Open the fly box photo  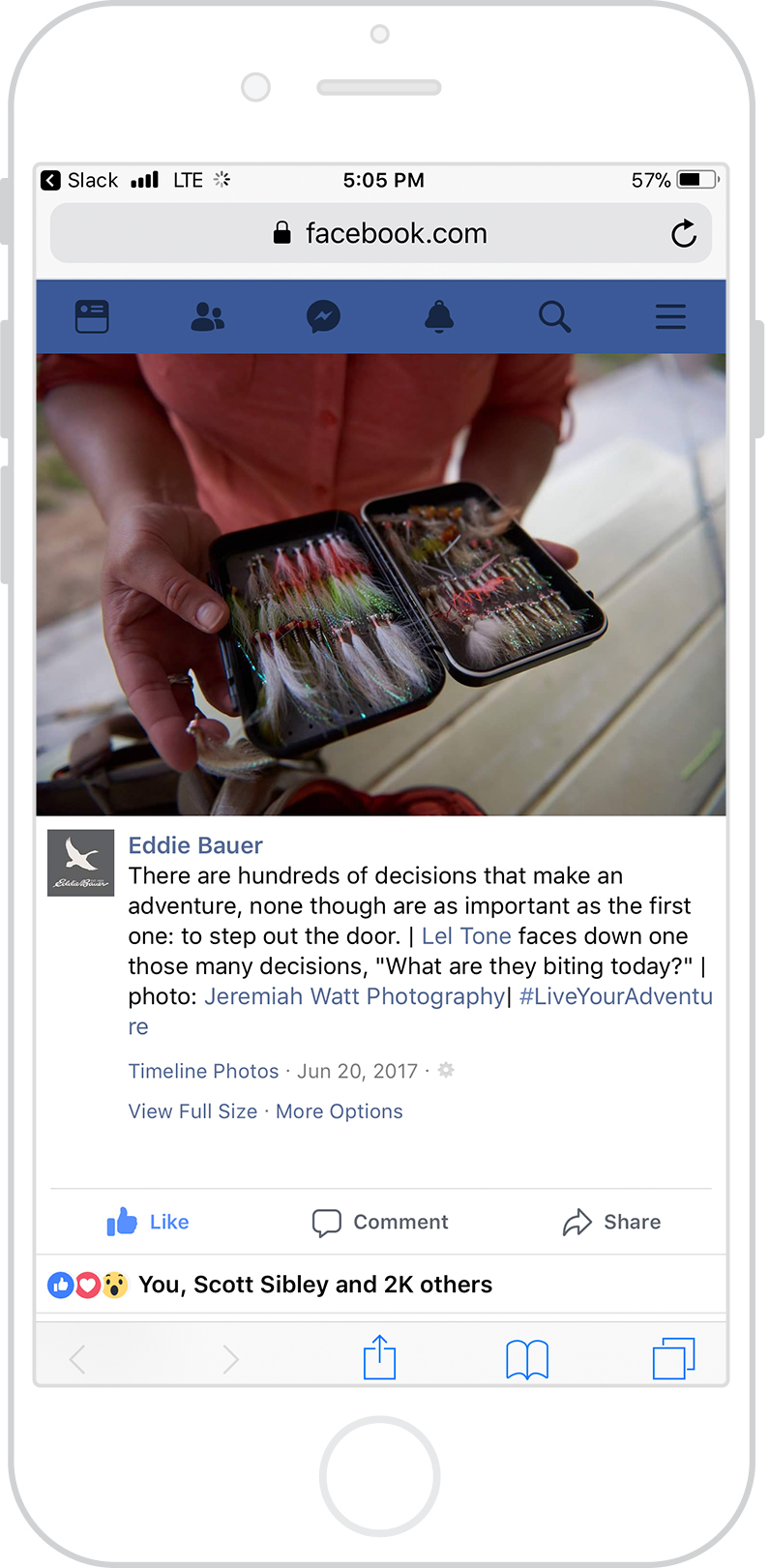[x=381, y=584]
